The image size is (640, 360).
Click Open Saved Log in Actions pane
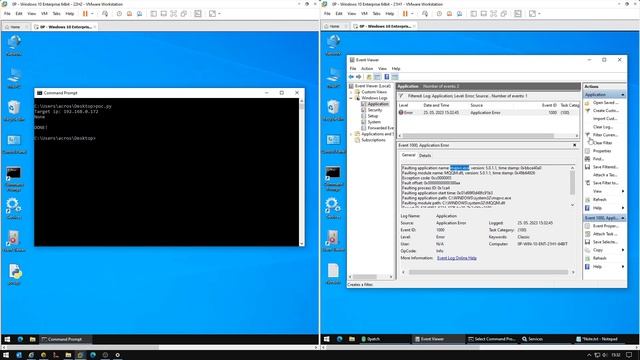click(x=605, y=103)
